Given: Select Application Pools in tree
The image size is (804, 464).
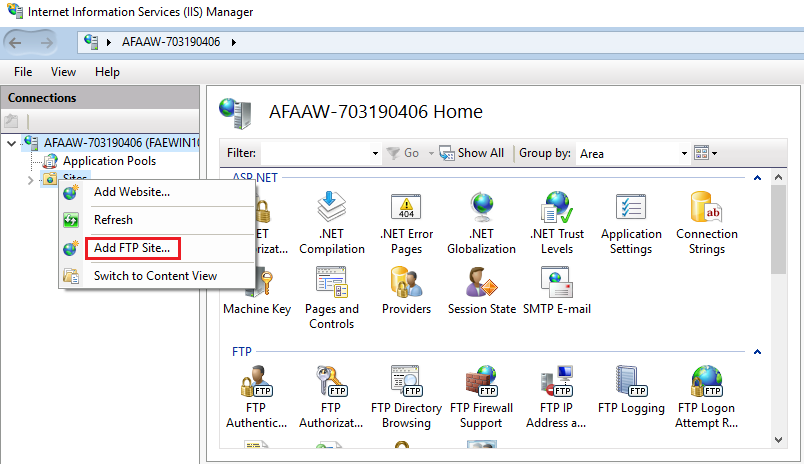Looking at the screenshot, I should [x=109, y=161].
